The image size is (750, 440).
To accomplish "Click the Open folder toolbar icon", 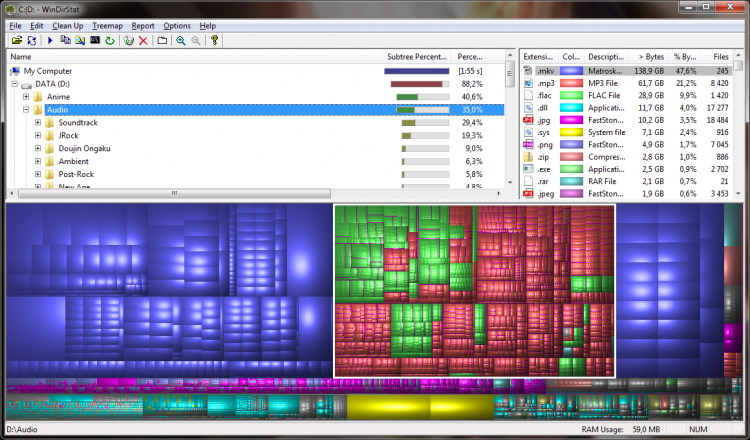I will pos(17,41).
